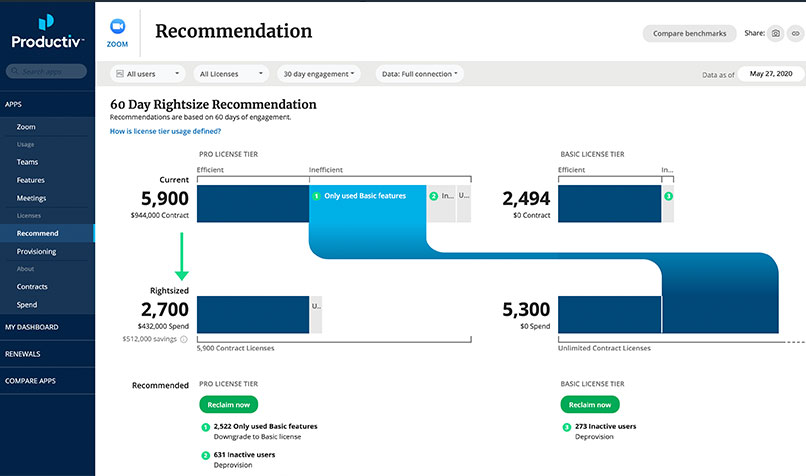Click the Pro tier current efficient dark bar
Viewport: 806px width, 476px height.
point(253,204)
